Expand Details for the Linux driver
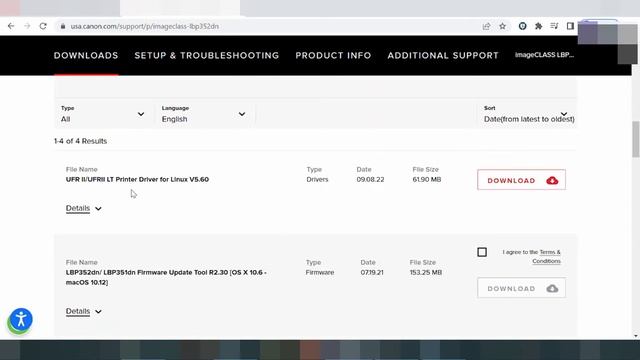The image size is (640, 360). coord(84,208)
